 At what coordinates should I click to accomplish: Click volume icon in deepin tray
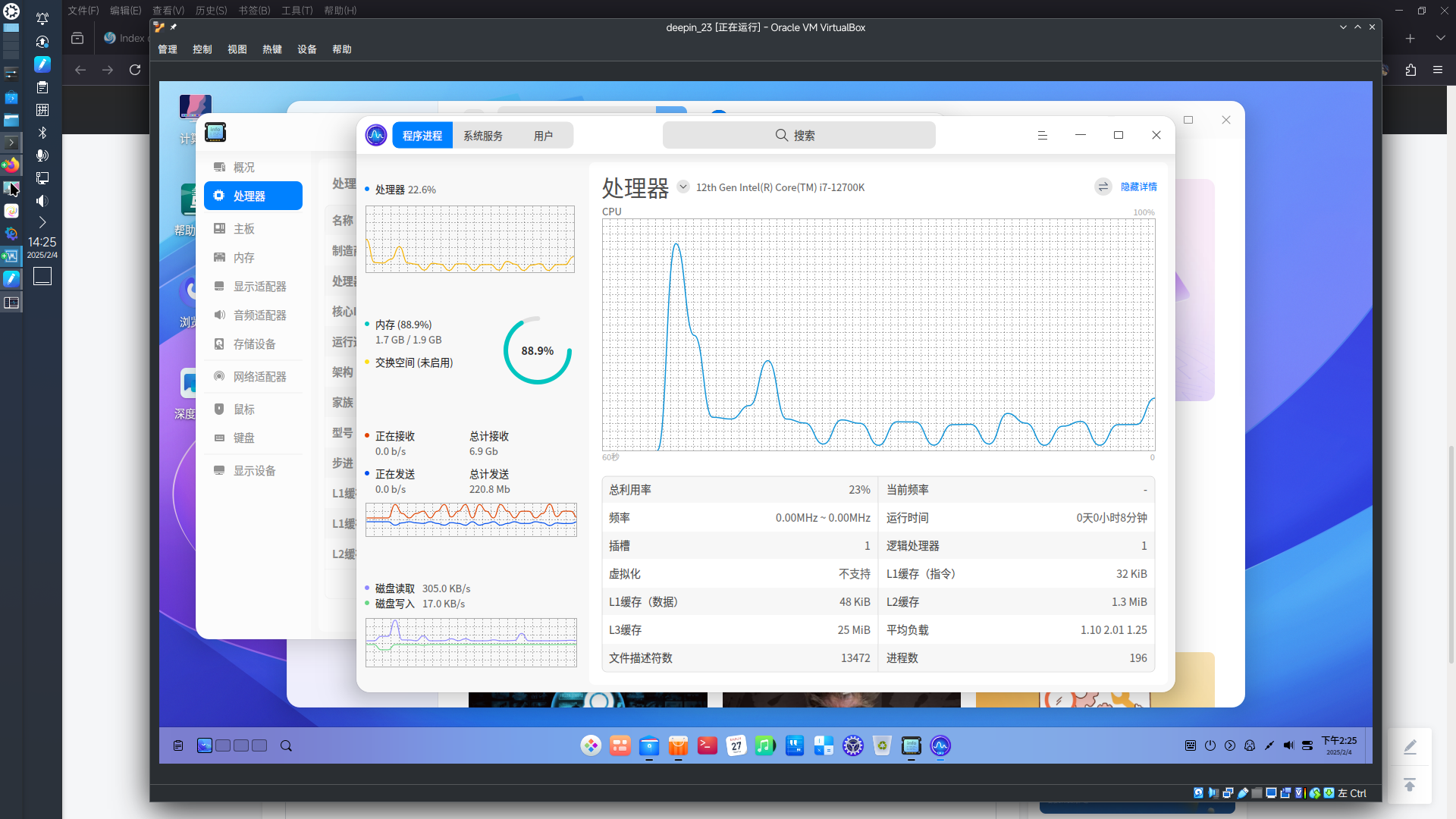click(x=1288, y=745)
